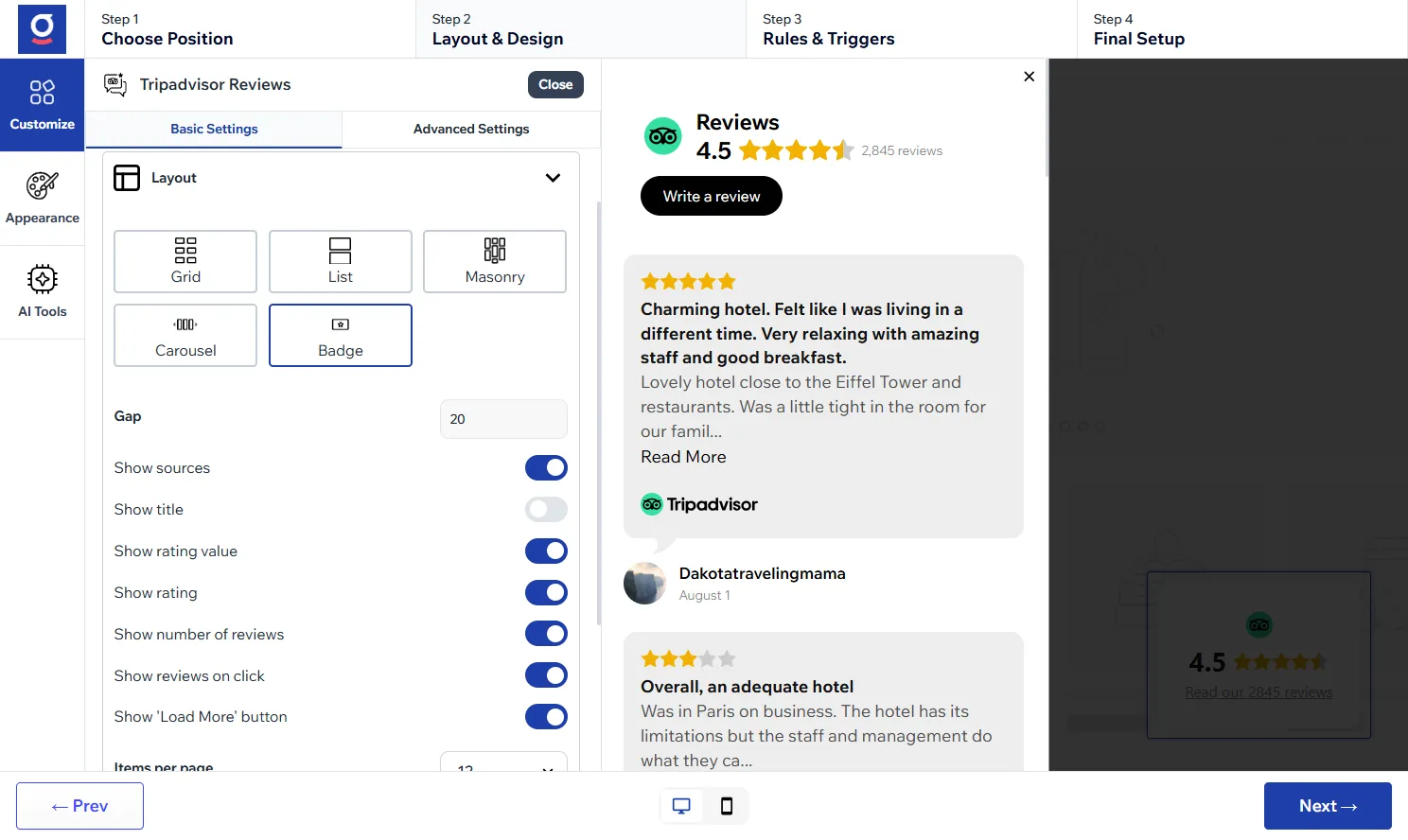The image size is (1408, 840).
Task: Click the '2,845 reviews' count text
Action: pyautogui.click(x=902, y=150)
